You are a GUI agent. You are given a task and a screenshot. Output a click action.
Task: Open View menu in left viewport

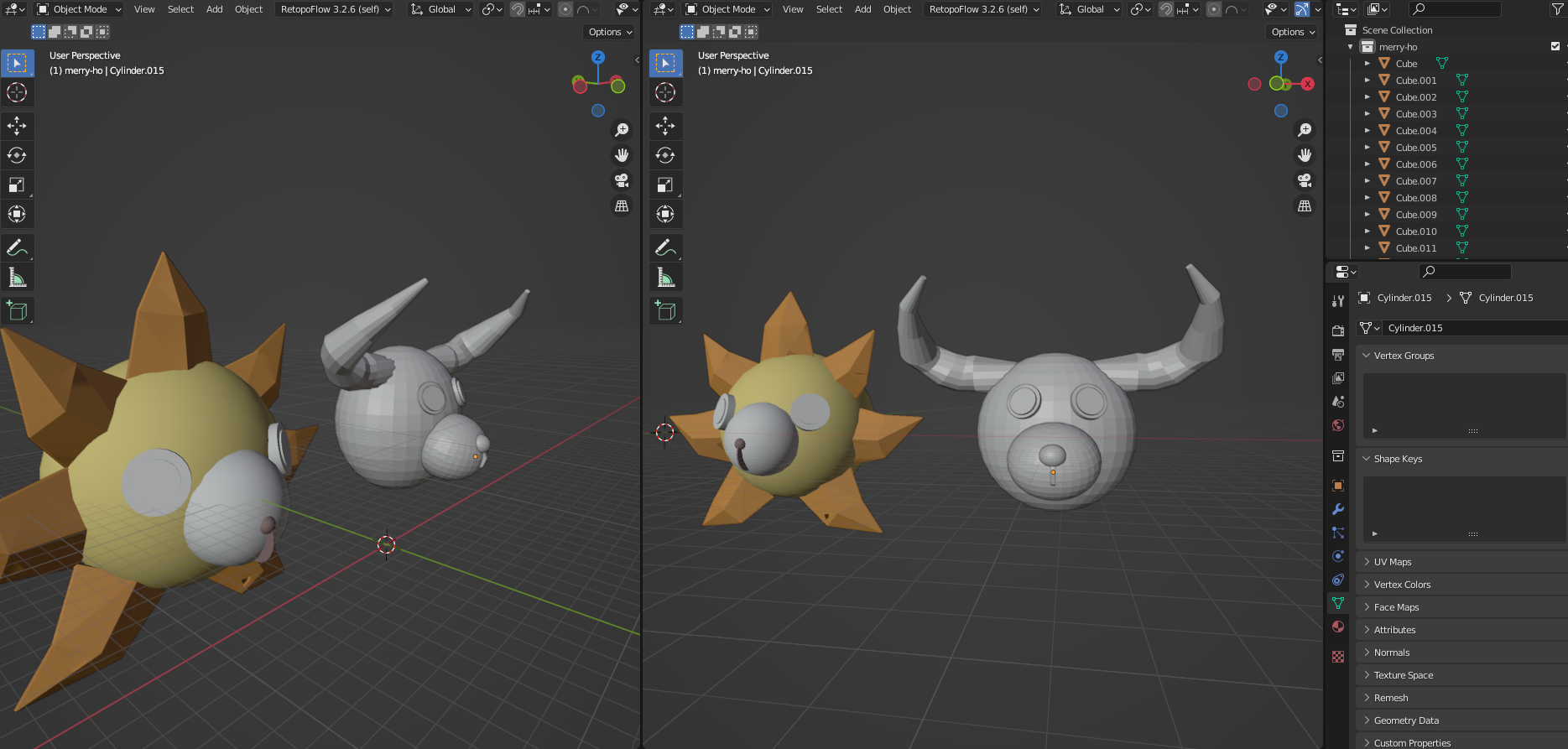tap(144, 9)
